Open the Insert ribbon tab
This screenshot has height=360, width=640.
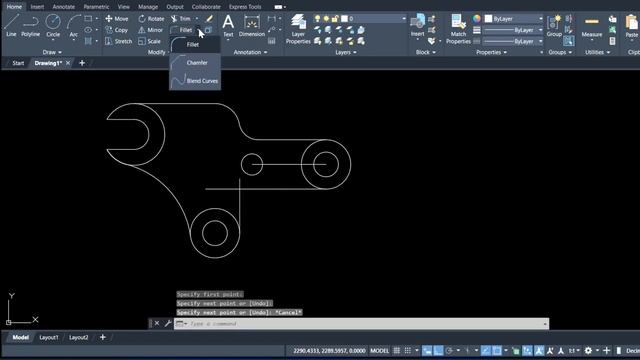pyautogui.click(x=37, y=7)
